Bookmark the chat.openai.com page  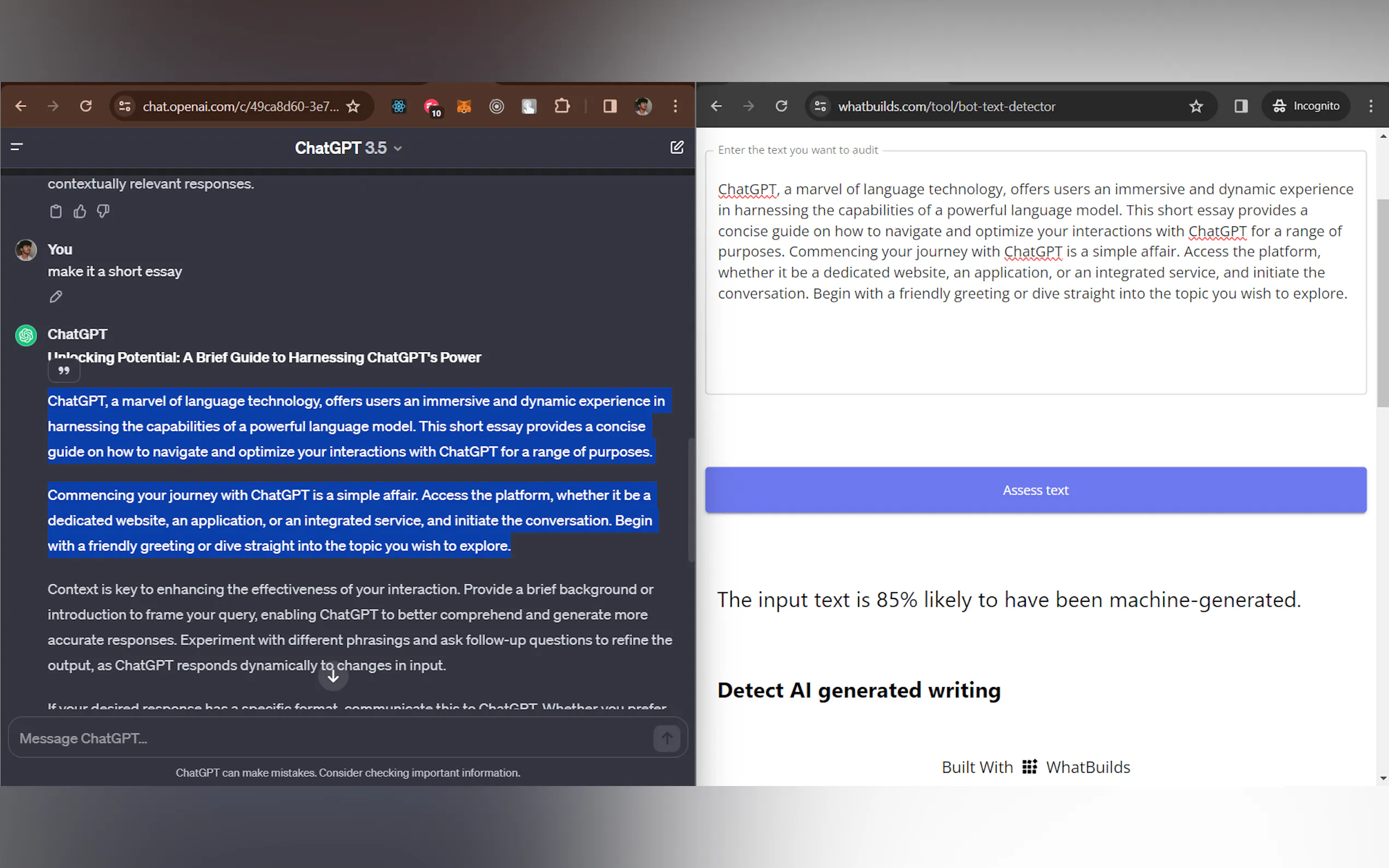353,106
